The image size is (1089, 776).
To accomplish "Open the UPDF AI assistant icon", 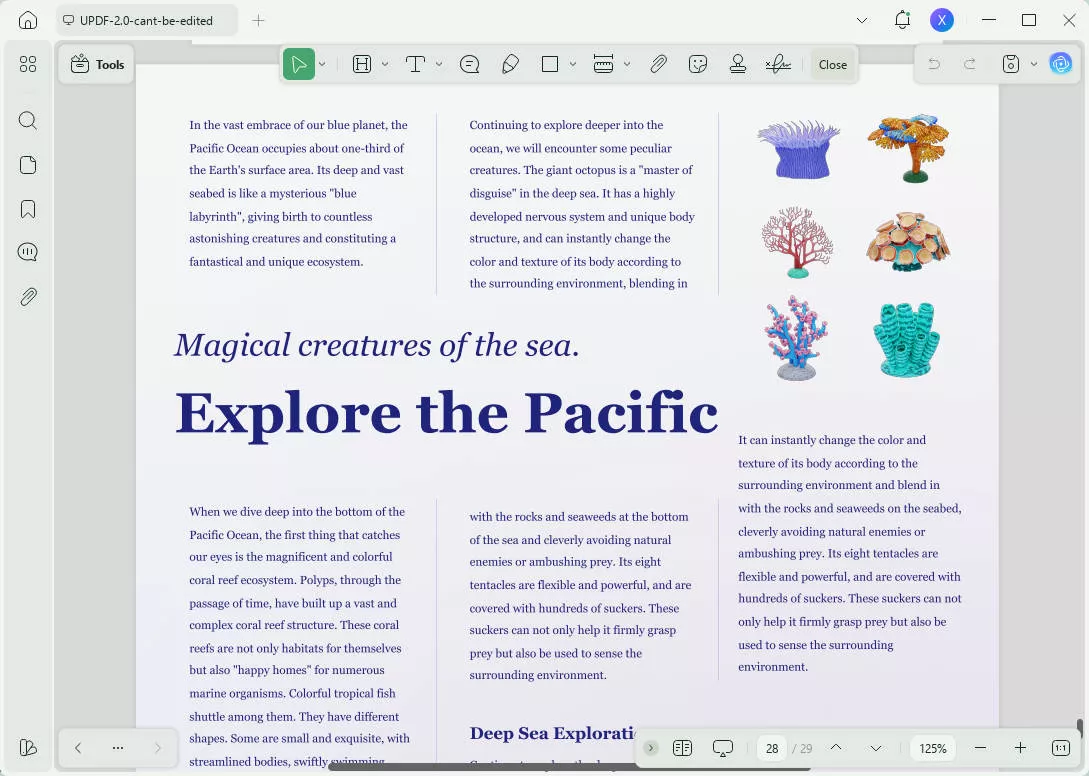I will point(1061,64).
